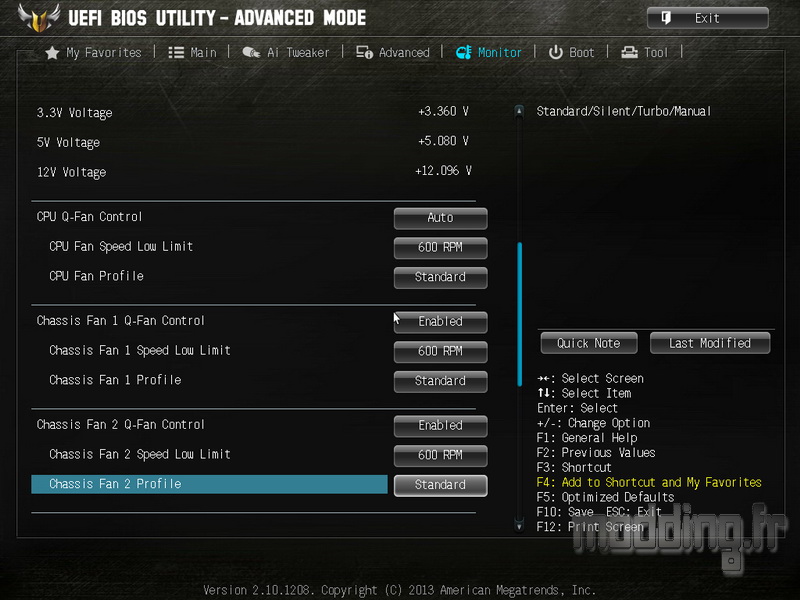Click the exit door icon in Exit button

[666, 18]
